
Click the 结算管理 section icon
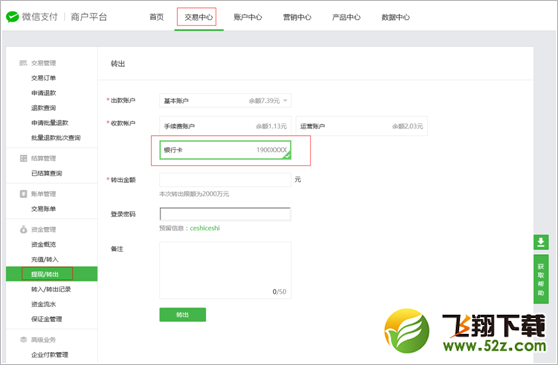[23, 158]
